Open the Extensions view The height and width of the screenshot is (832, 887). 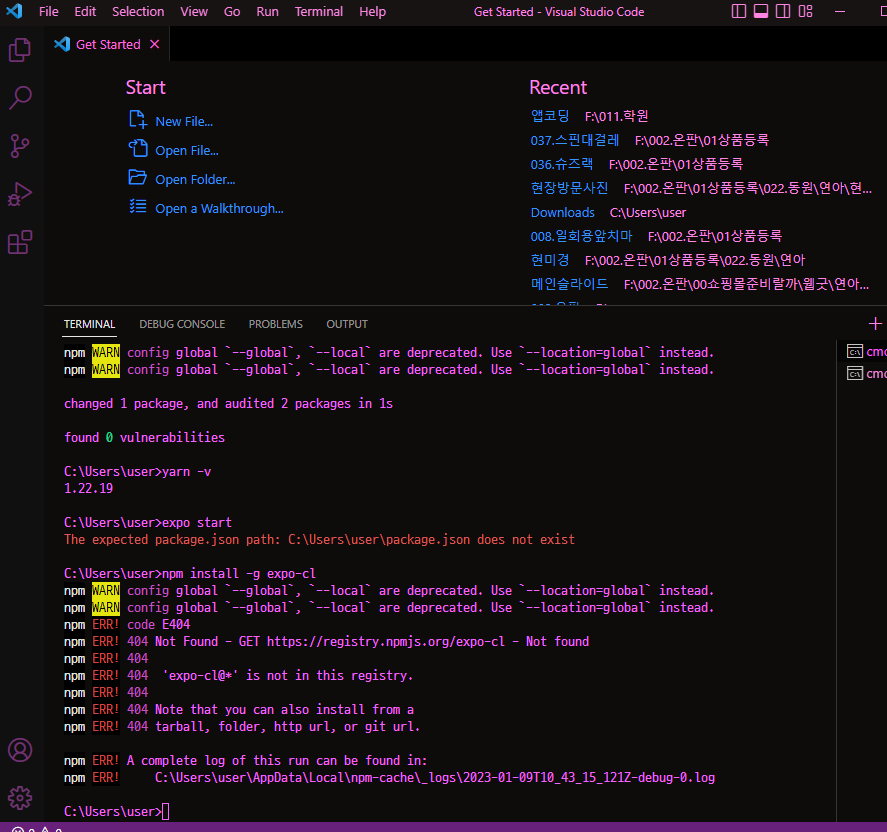[x=20, y=242]
